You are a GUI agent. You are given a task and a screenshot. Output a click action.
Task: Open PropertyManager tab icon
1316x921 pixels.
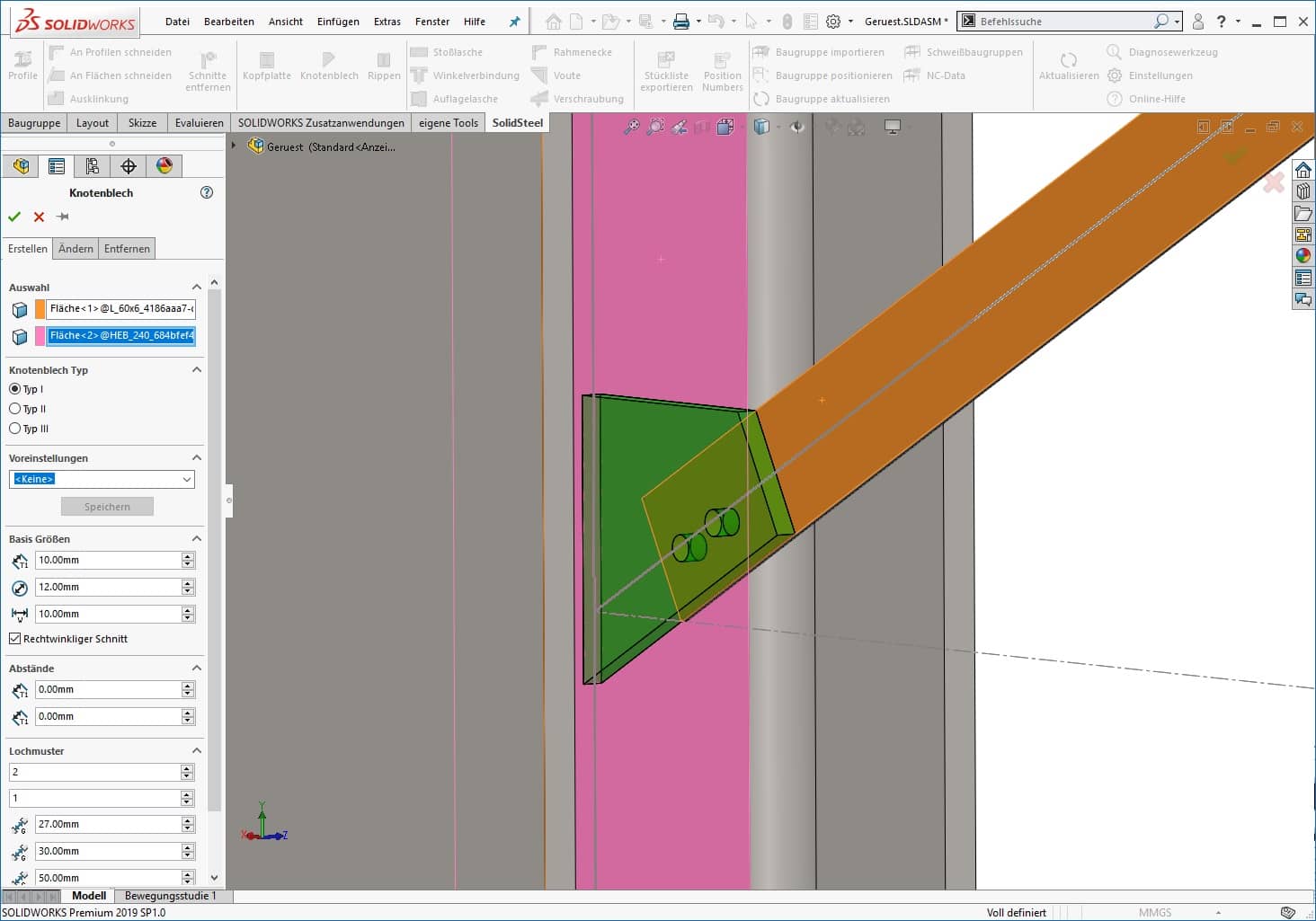coord(57,166)
